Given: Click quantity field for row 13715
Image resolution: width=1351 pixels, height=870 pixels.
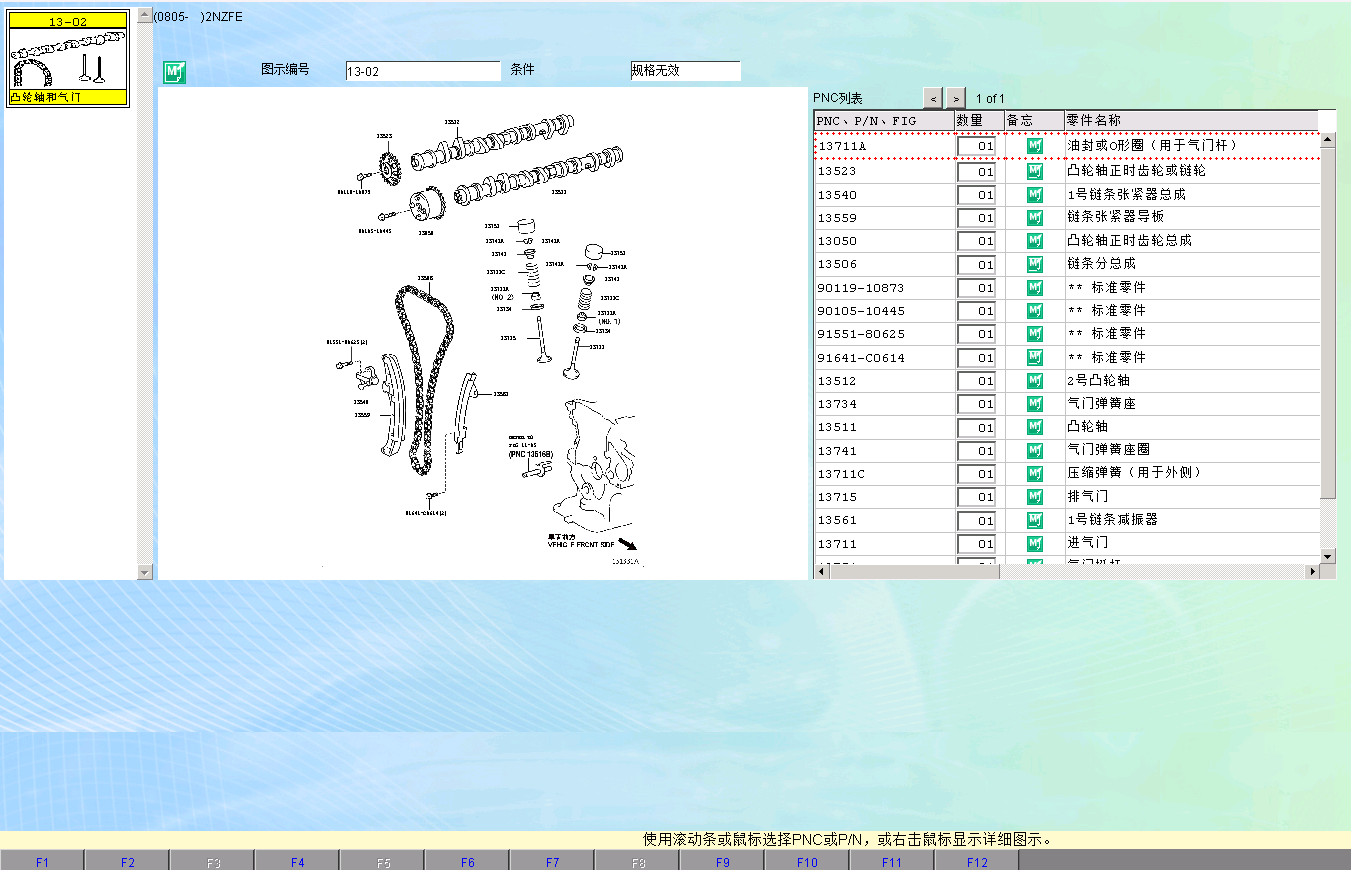Looking at the screenshot, I should 976,497.
